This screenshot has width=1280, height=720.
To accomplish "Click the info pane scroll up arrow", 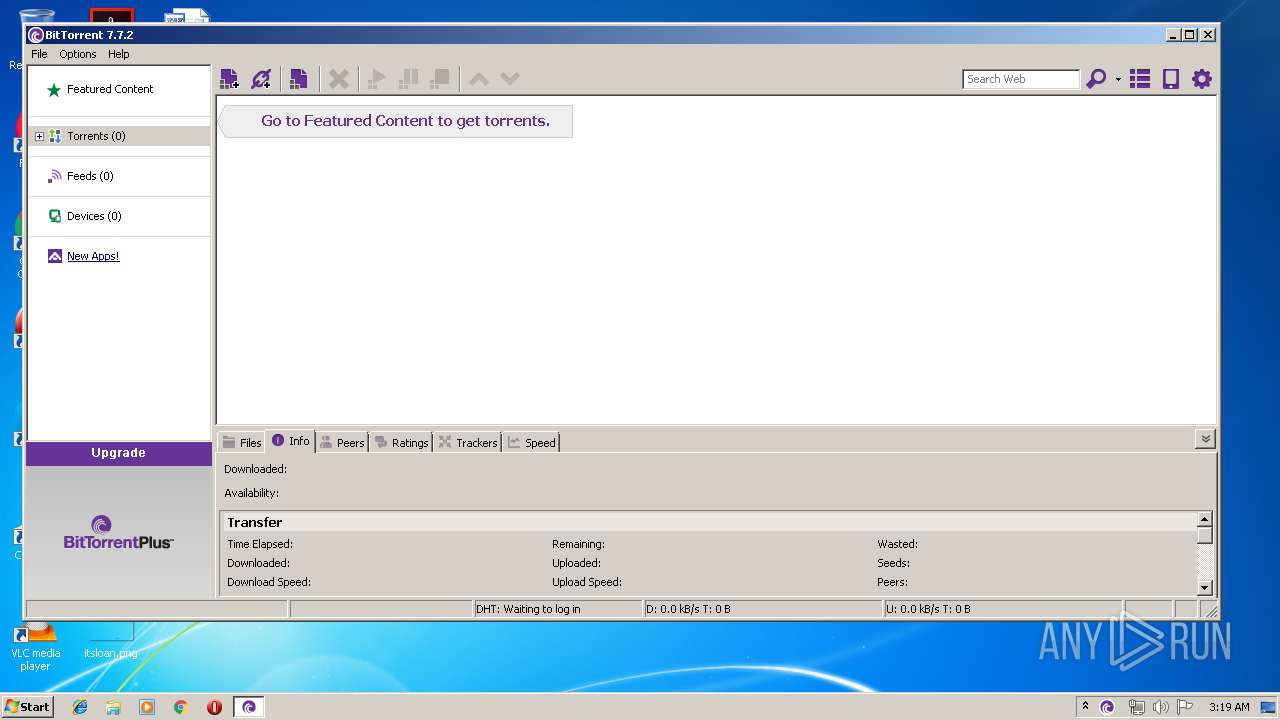I will [x=1205, y=519].
